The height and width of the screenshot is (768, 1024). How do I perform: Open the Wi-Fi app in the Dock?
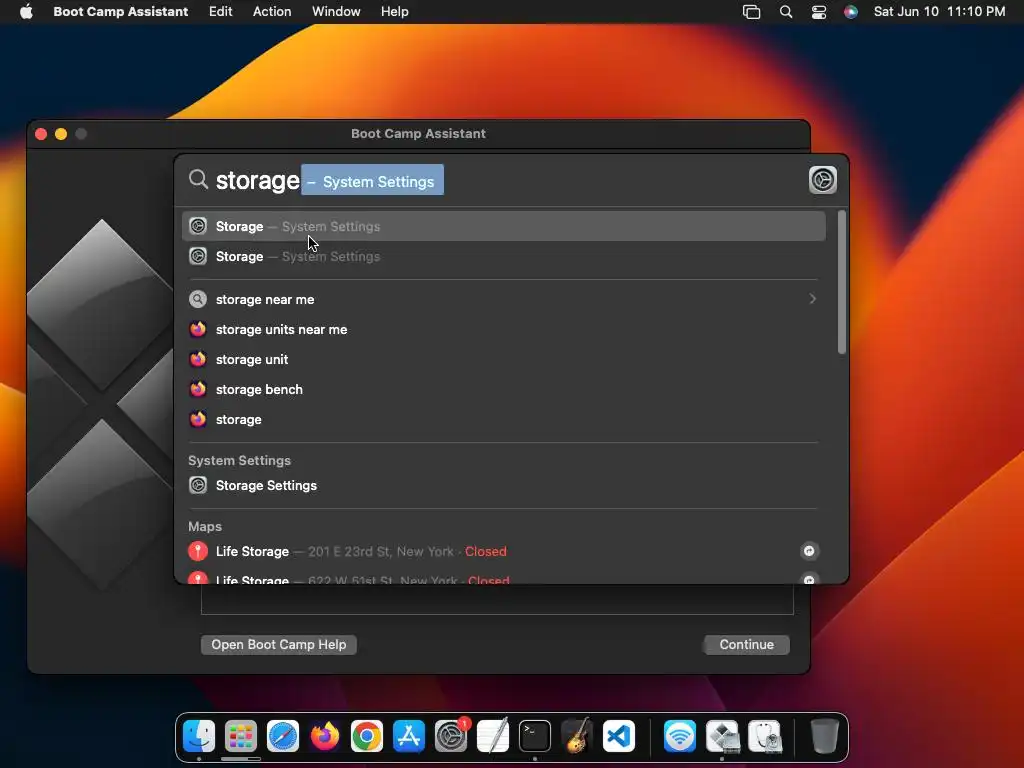tap(680, 737)
